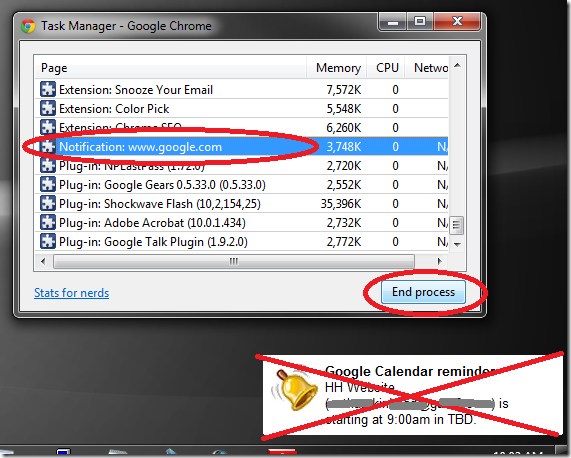
Task: Click the vertical scrollbar down arrow
Action: tap(457, 244)
